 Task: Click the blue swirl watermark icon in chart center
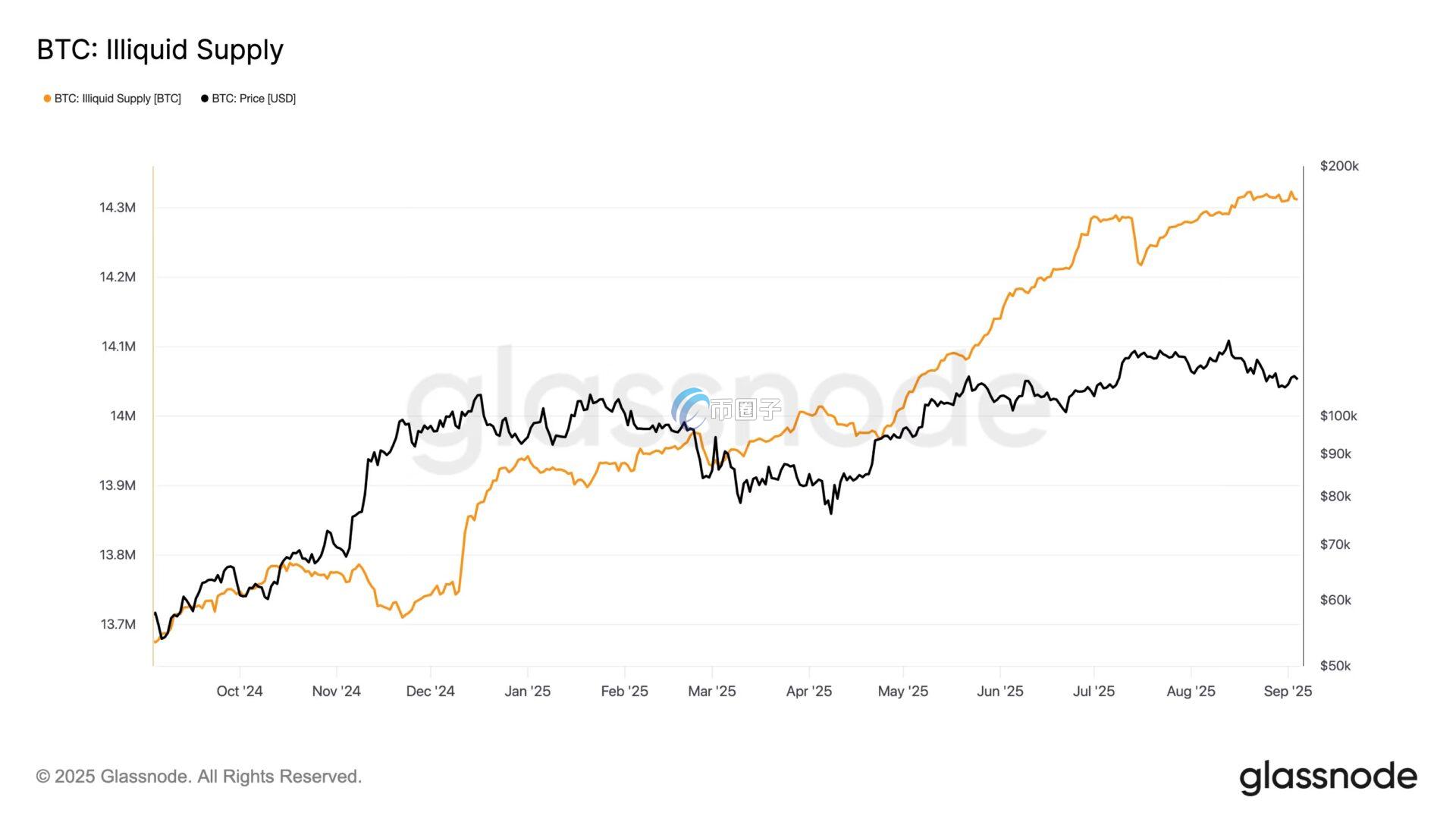click(690, 408)
